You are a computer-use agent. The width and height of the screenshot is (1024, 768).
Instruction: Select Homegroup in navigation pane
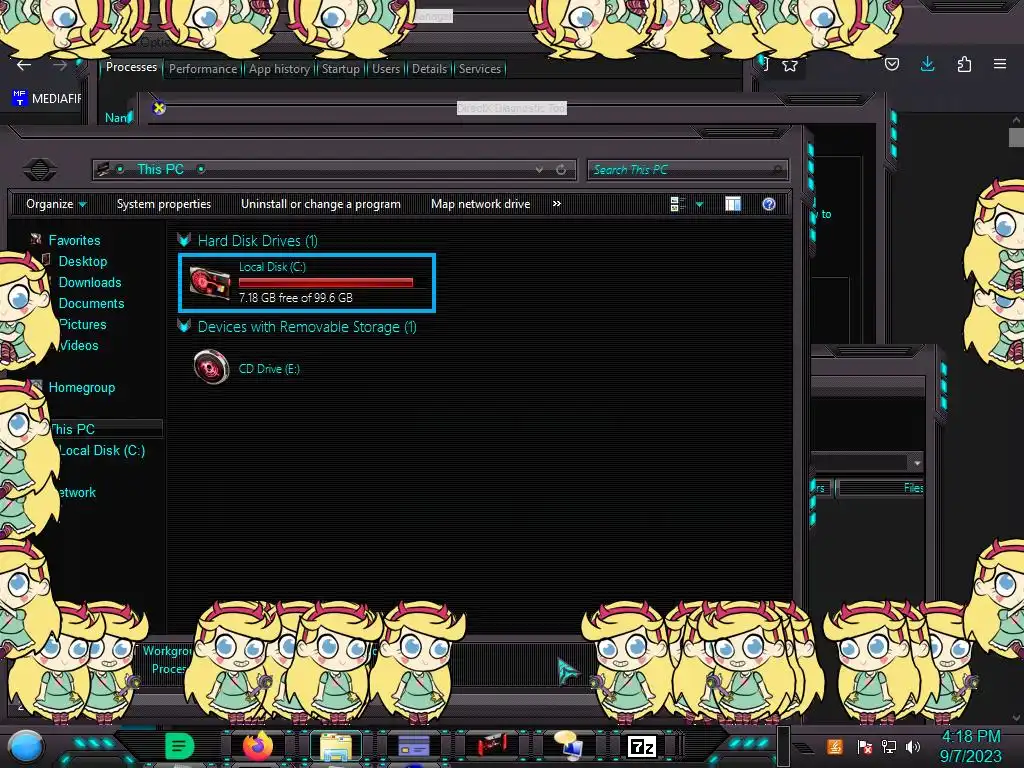point(82,387)
